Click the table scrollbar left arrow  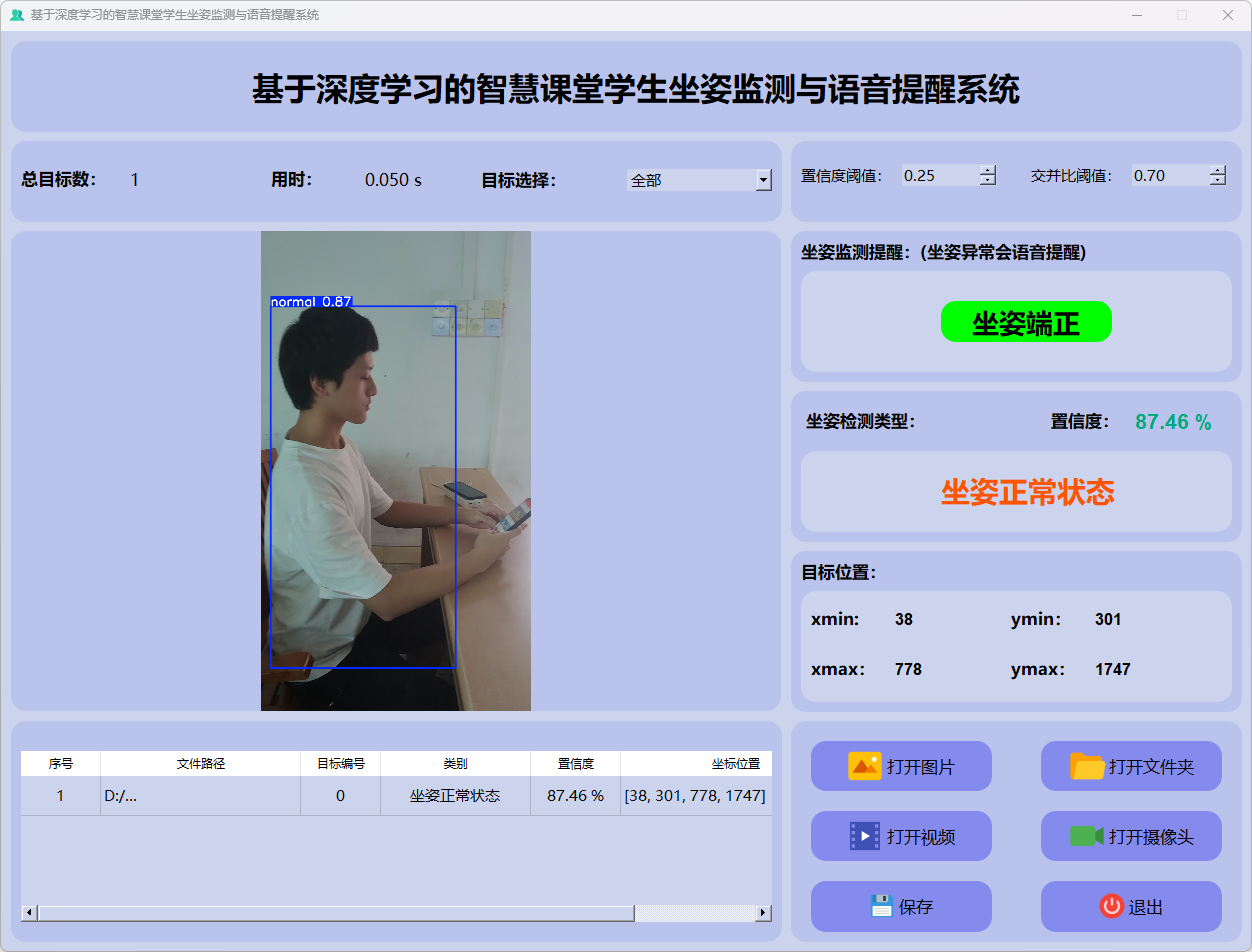tap(29, 913)
